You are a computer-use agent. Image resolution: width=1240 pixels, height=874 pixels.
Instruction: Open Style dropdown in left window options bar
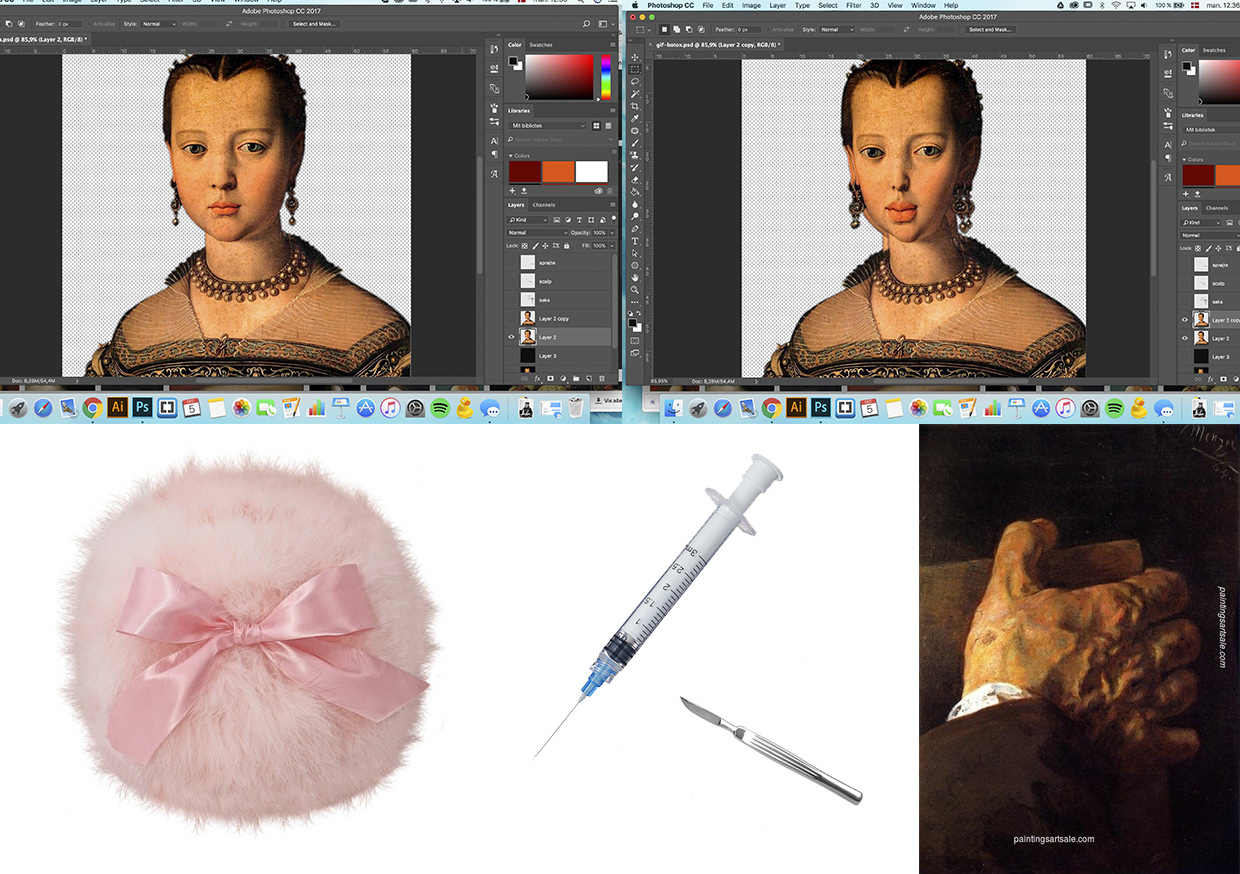pyautogui.click(x=159, y=22)
